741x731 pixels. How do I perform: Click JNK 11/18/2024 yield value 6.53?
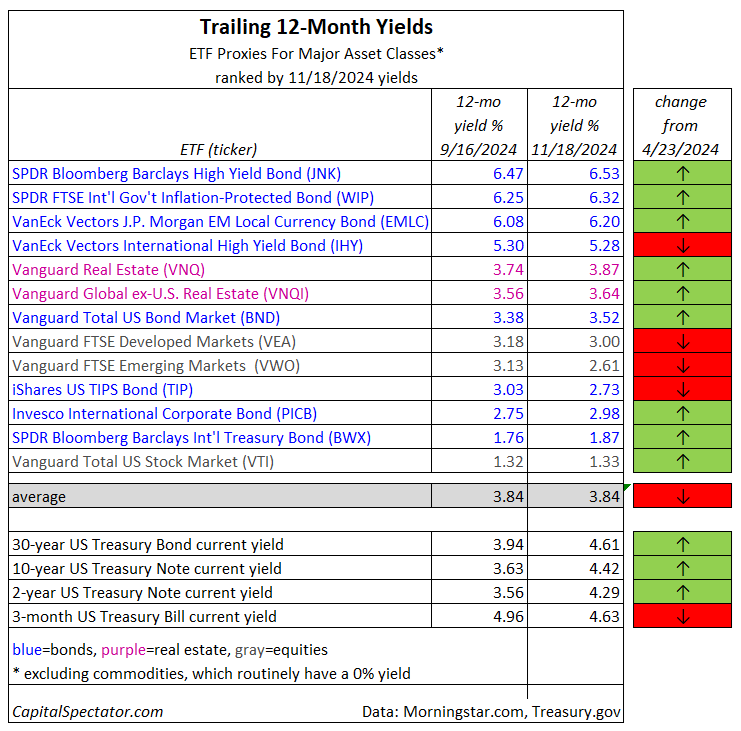604,173
